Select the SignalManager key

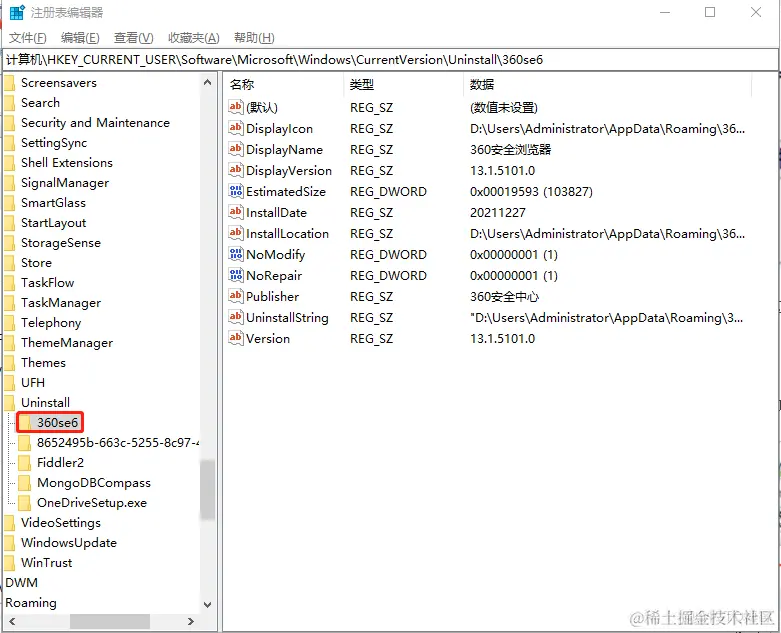(x=65, y=183)
